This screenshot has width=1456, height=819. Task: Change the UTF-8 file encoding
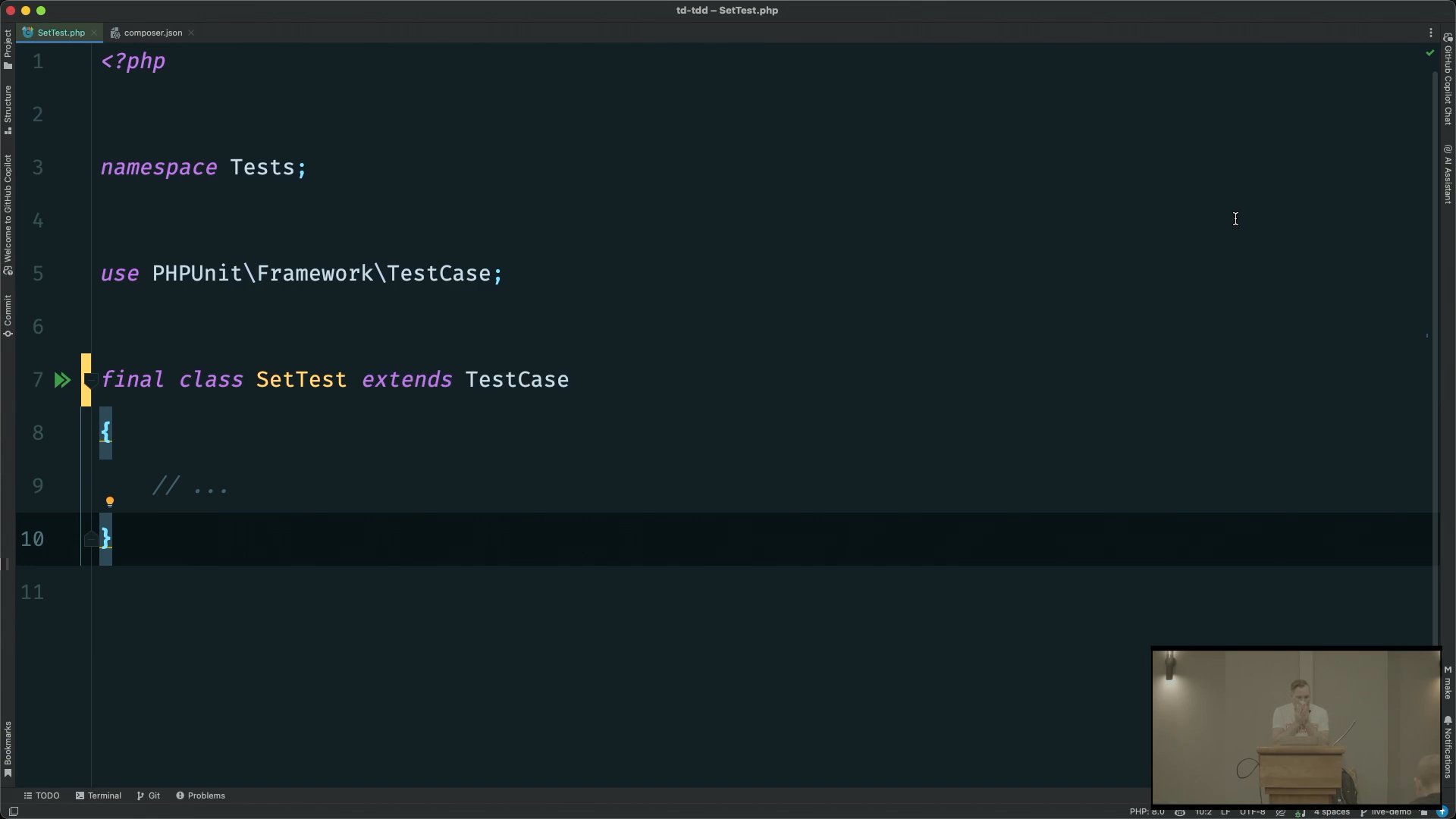pos(1252,812)
